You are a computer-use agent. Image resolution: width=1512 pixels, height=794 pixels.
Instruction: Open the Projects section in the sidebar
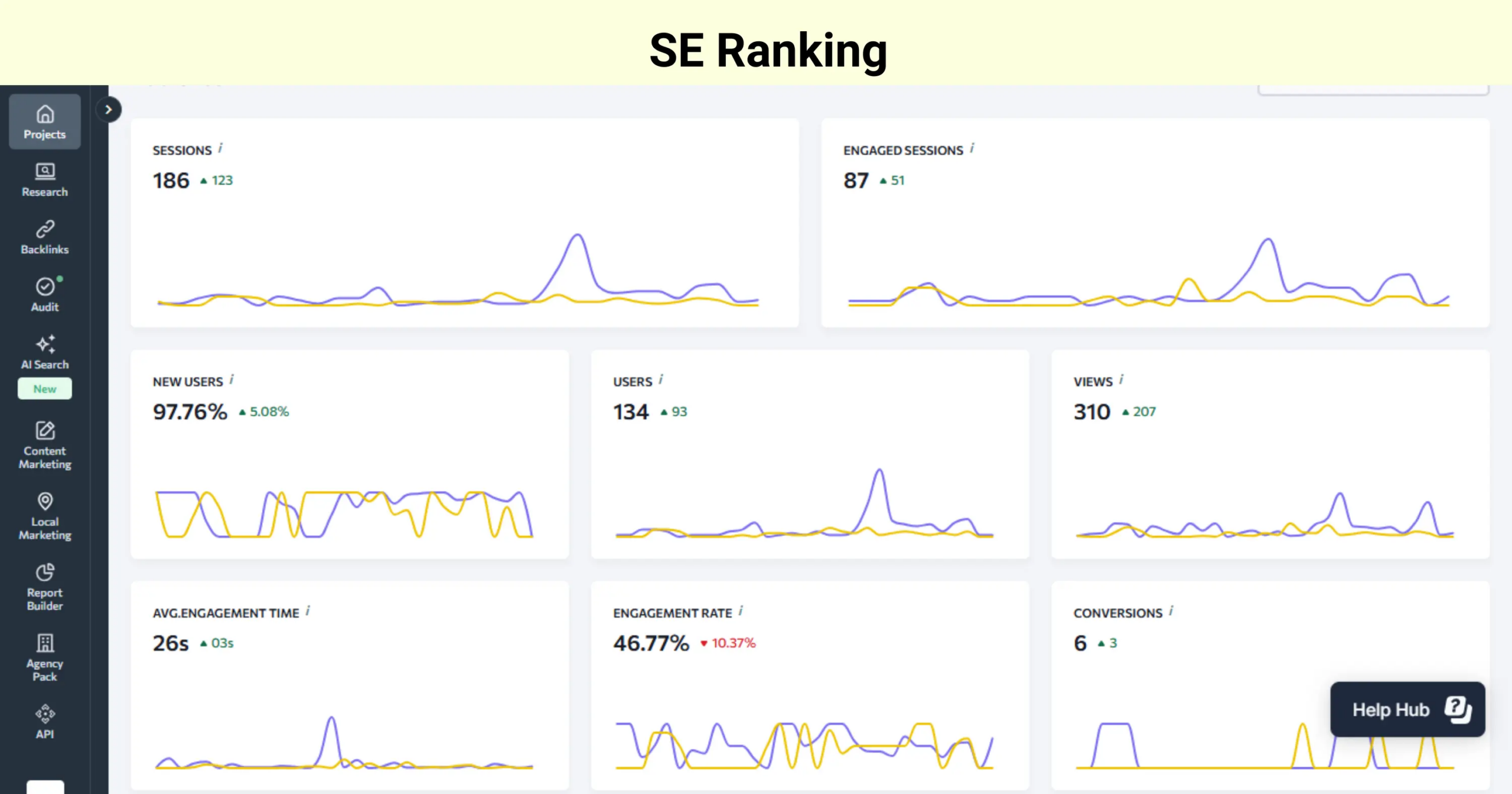click(44, 121)
